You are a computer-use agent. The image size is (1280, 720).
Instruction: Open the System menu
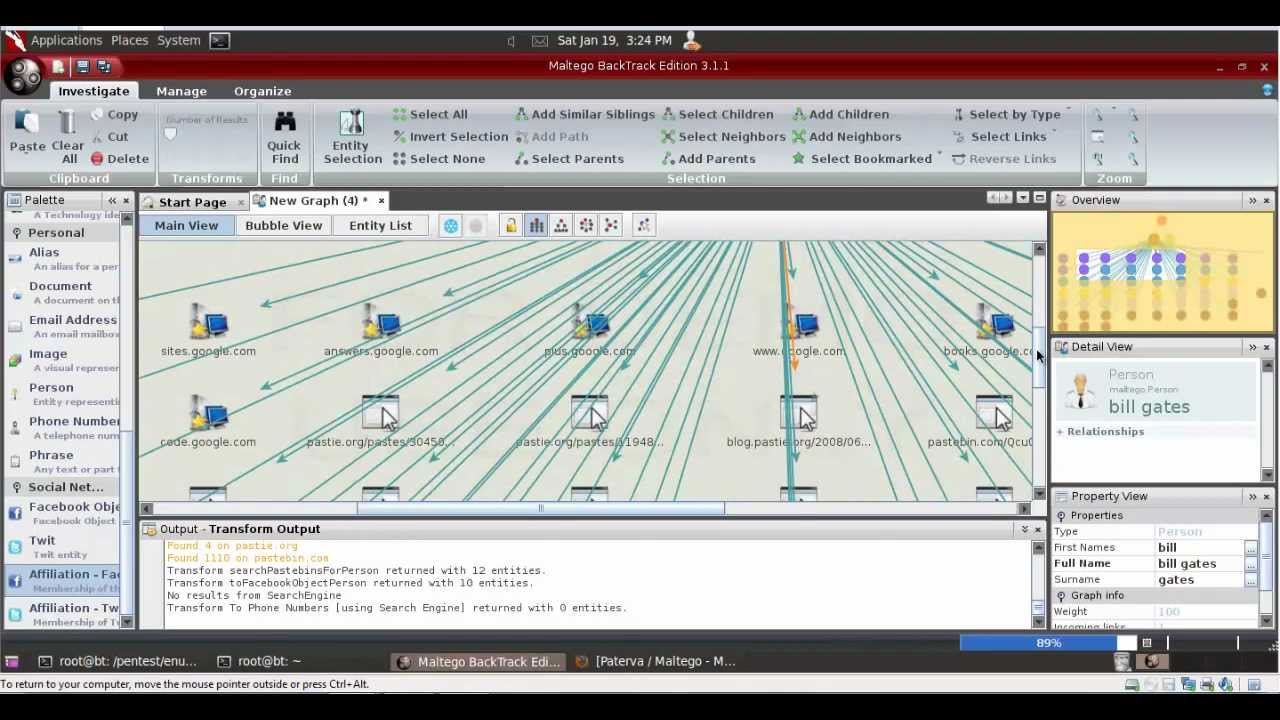click(x=178, y=41)
